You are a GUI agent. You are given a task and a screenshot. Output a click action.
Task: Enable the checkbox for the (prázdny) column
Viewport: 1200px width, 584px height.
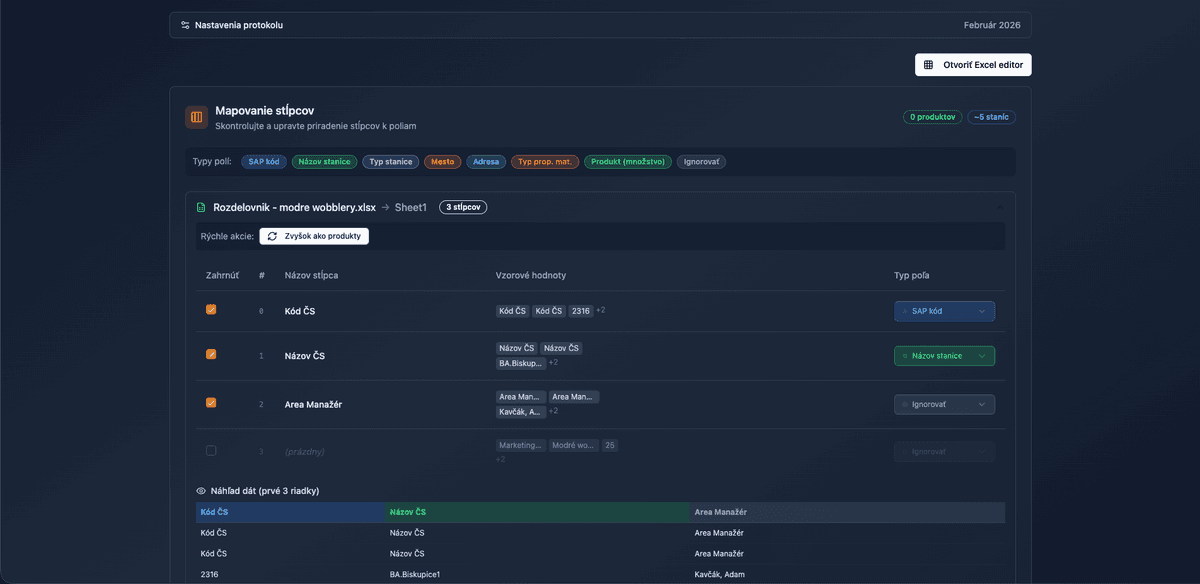click(x=211, y=451)
